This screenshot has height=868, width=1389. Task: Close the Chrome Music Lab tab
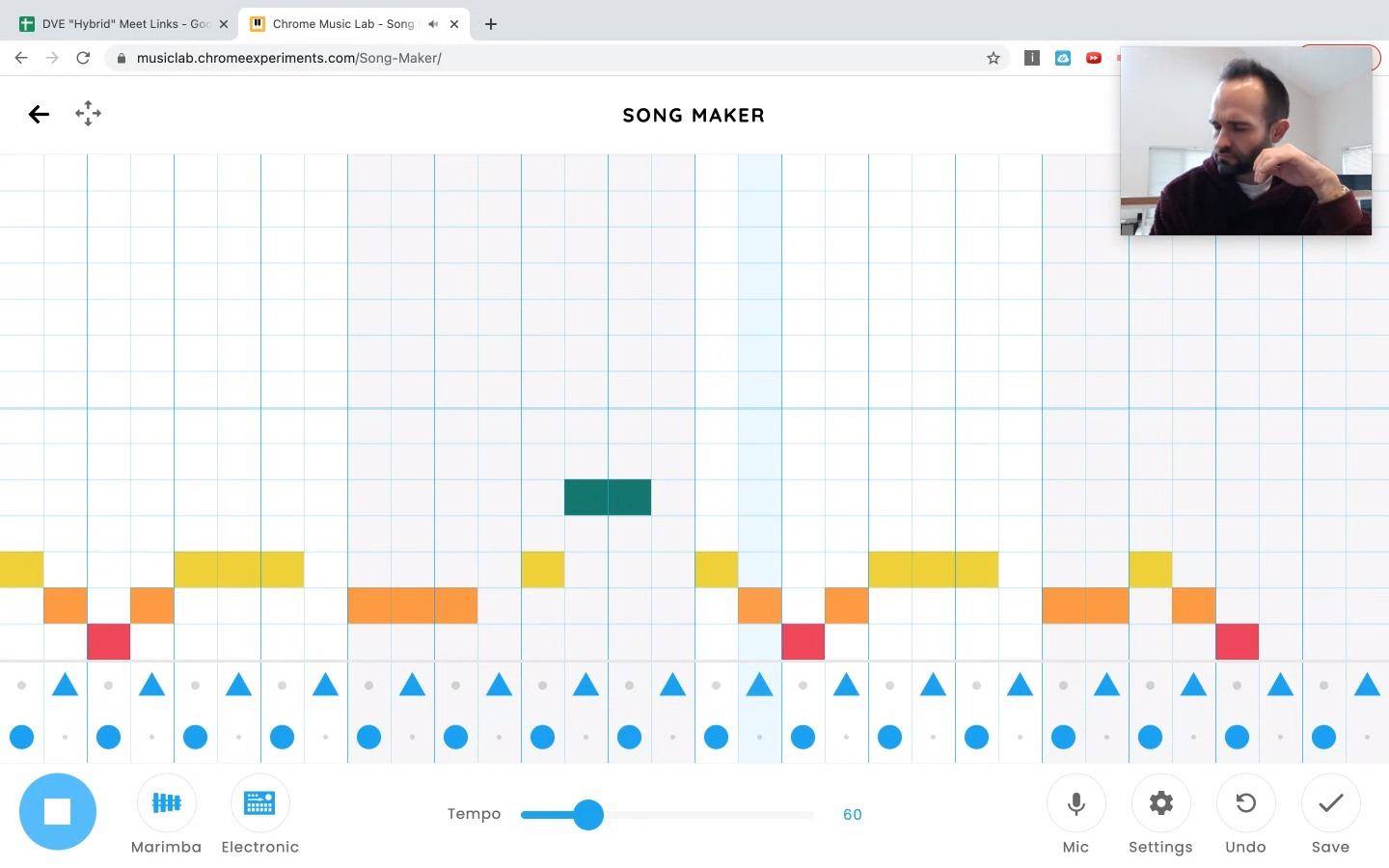454,24
